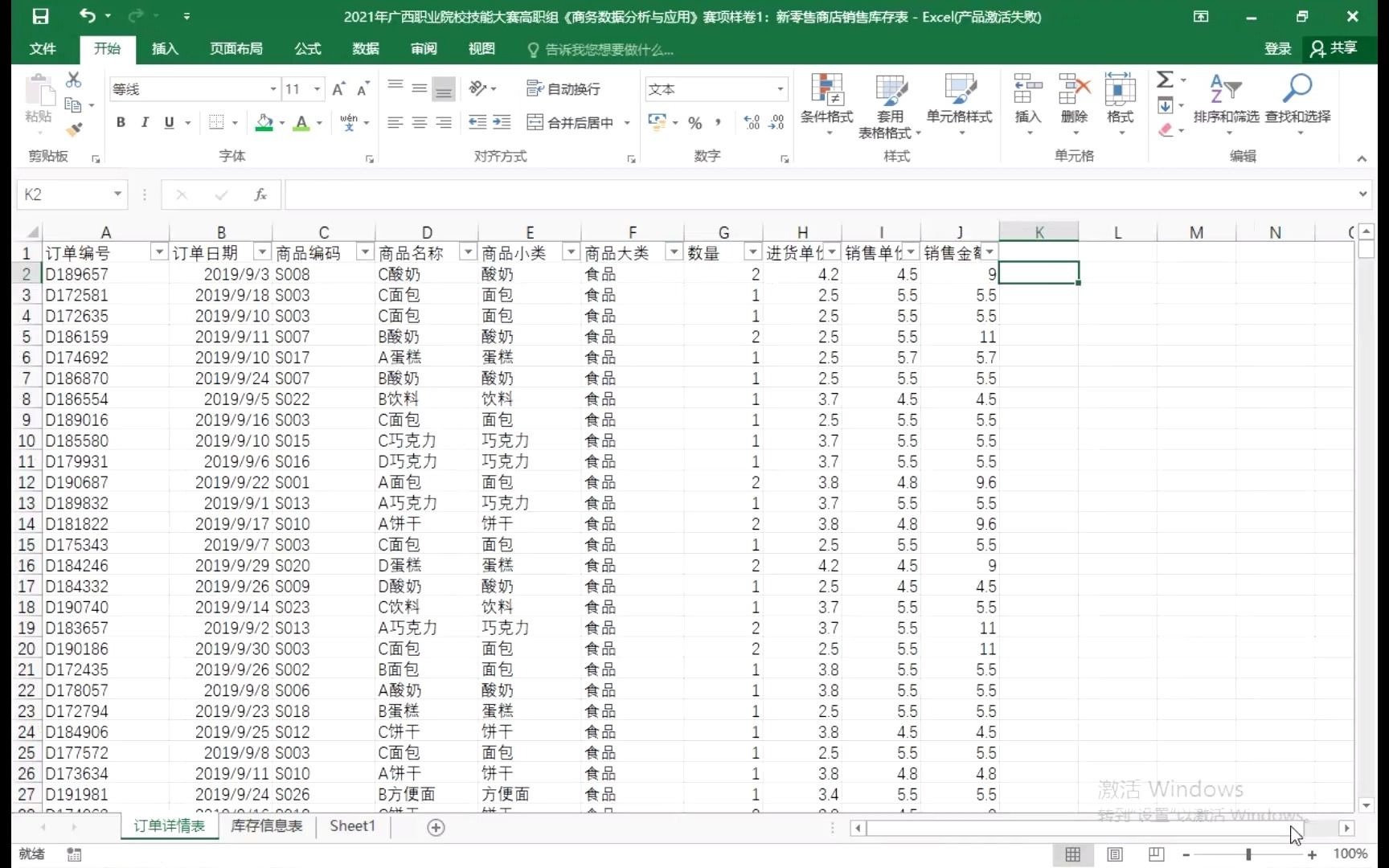Viewport: 1389px width, 868px height.
Task: Click the Percent Style icon
Action: [695, 122]
